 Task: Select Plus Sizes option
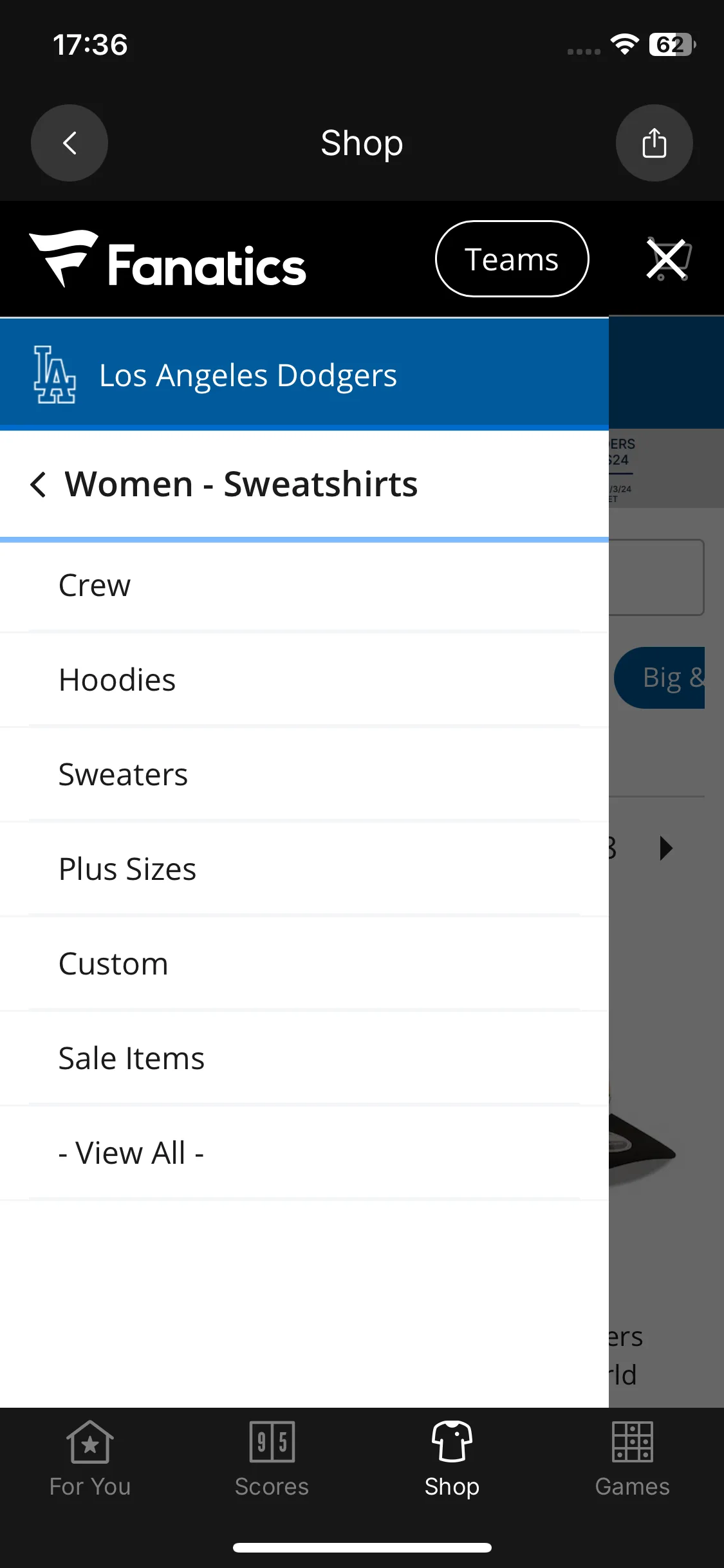tap(304, 869)
